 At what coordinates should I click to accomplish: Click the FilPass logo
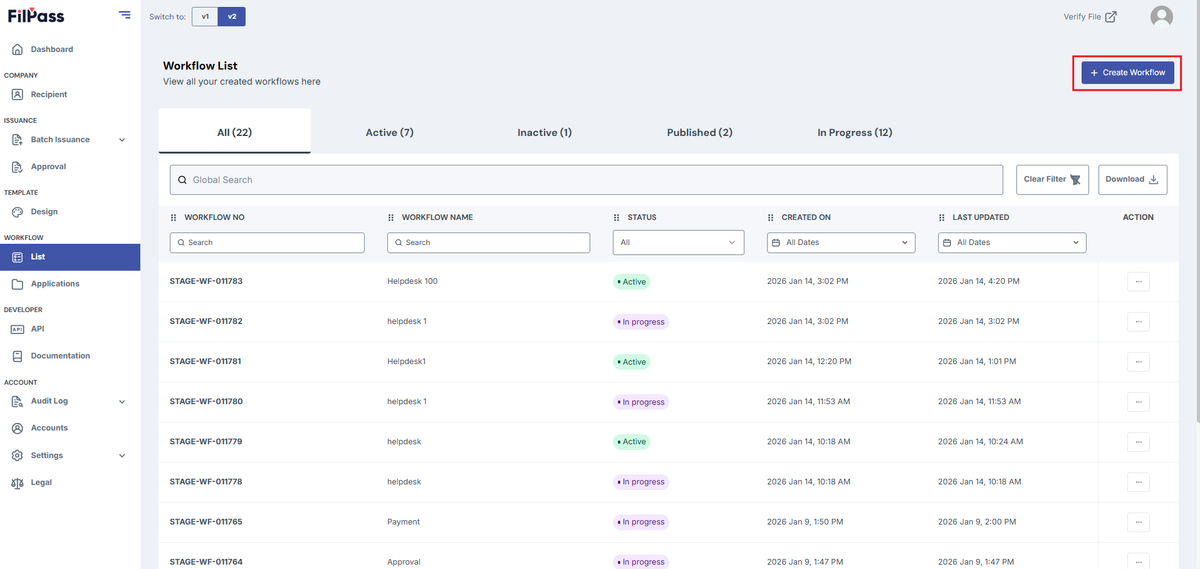pyautogui.click(x=36, y=15)
